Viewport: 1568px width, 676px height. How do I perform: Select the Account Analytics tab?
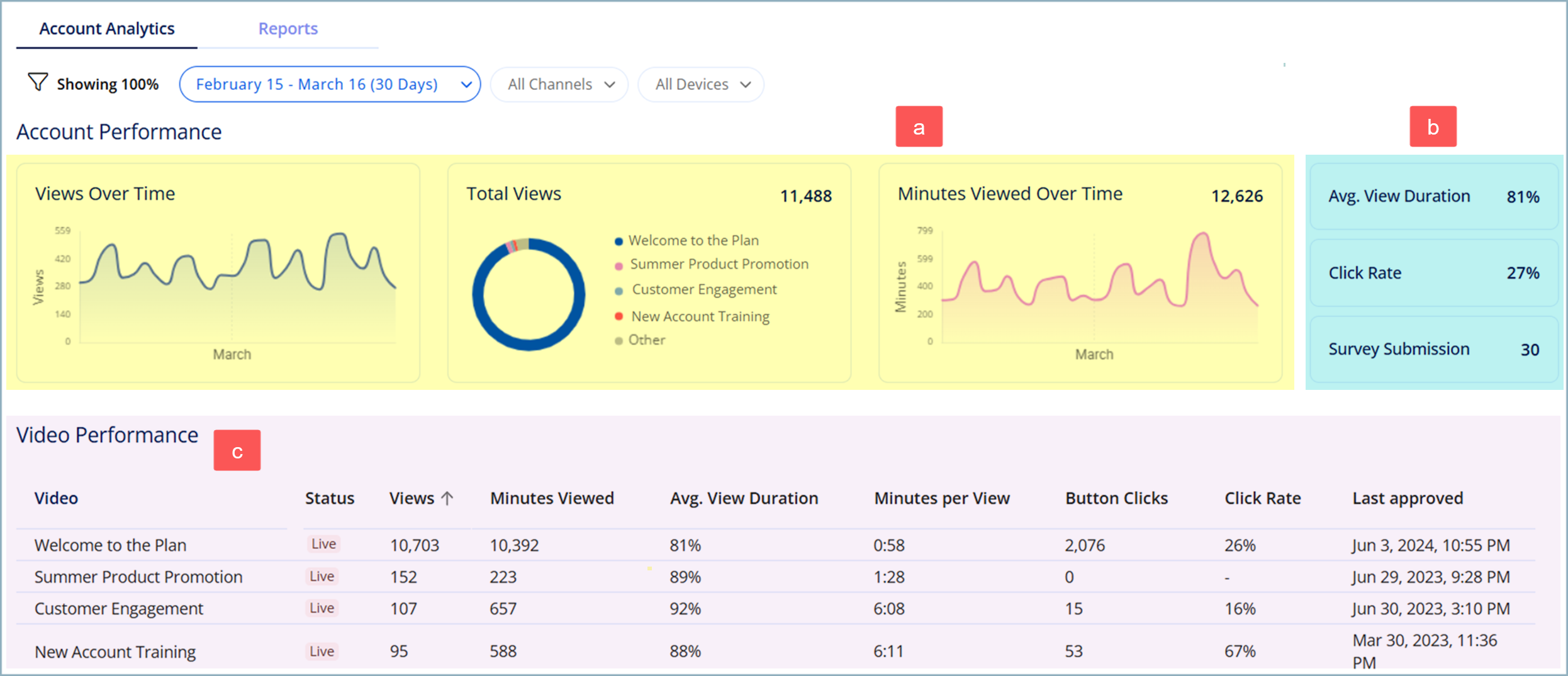pyautogui.click(x=107, y=29)
